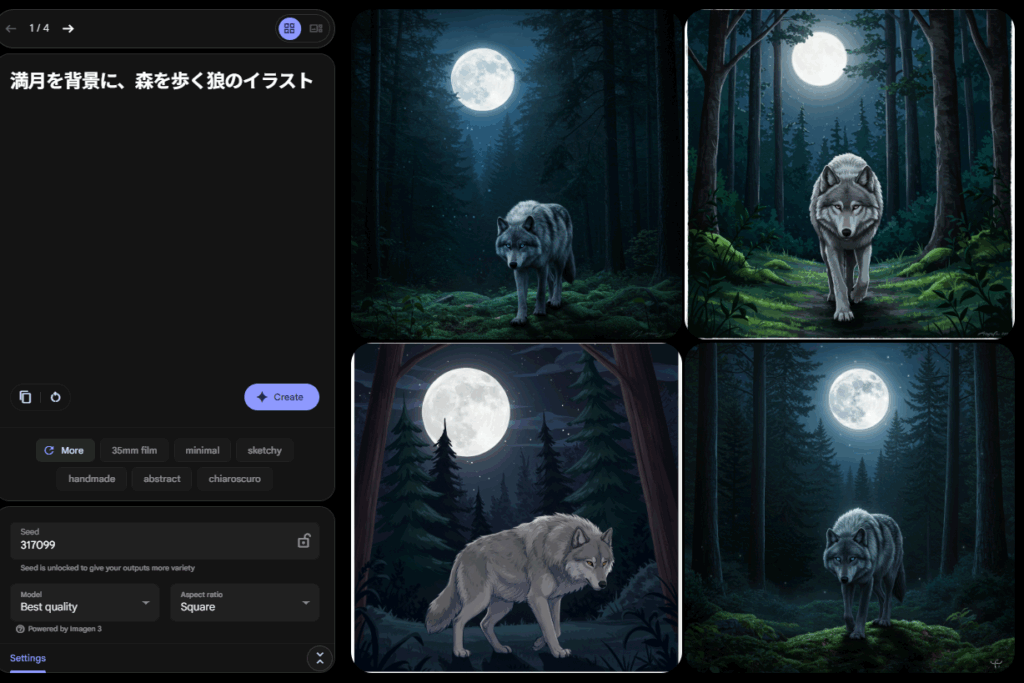Collapse the settings panel with chevron button
Image resolution: width=1024 pixels, height=683 pixels.
click(319, 658)
